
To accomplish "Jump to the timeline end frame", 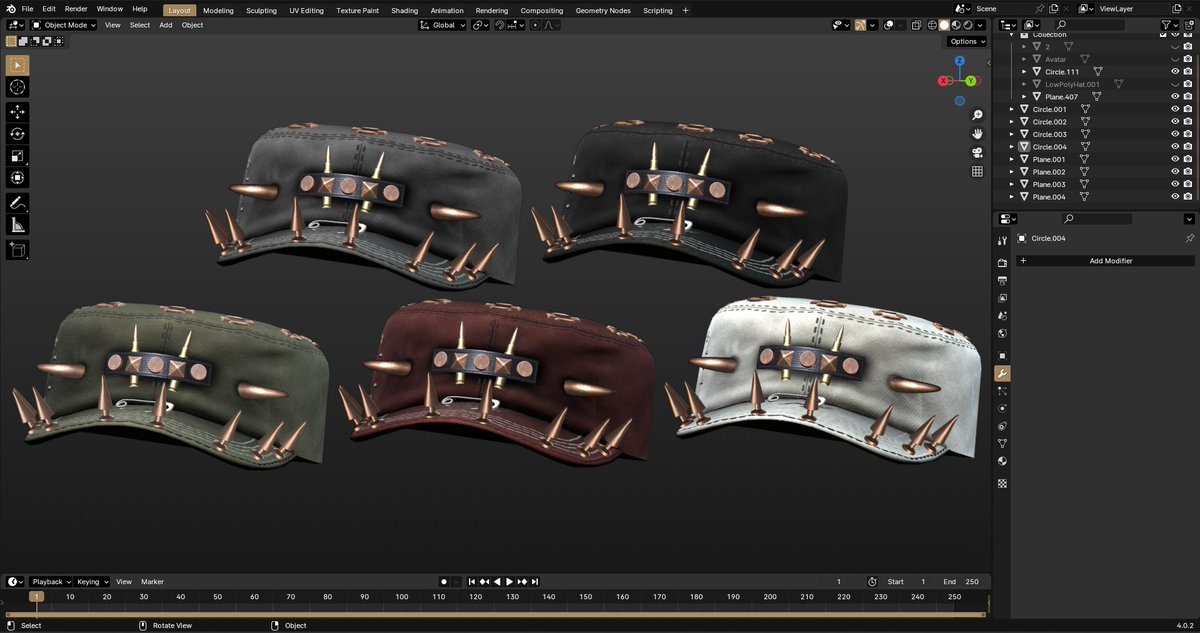I will click(535, 581).
